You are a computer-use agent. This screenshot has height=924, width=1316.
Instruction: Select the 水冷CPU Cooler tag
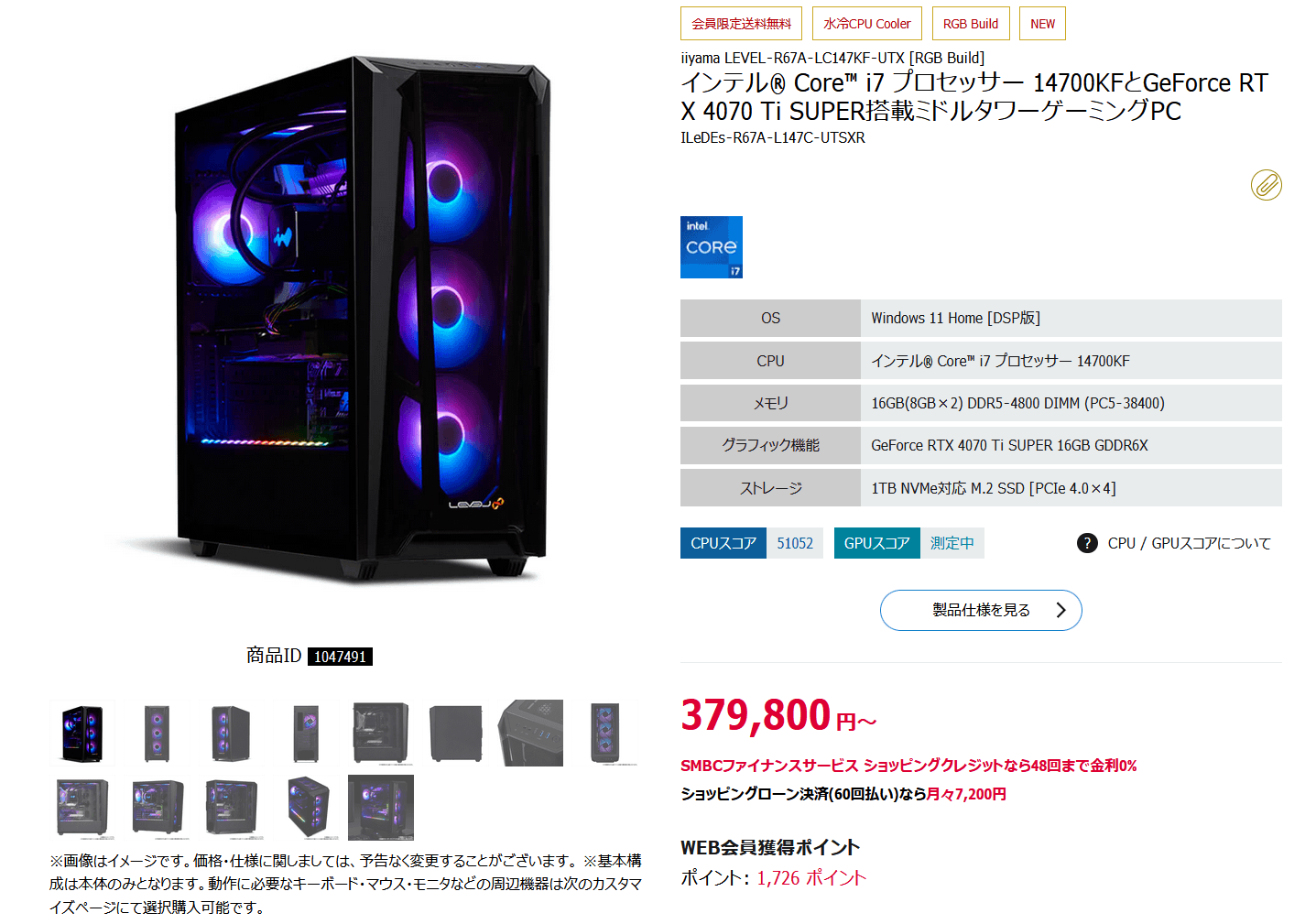pos(866,24)
